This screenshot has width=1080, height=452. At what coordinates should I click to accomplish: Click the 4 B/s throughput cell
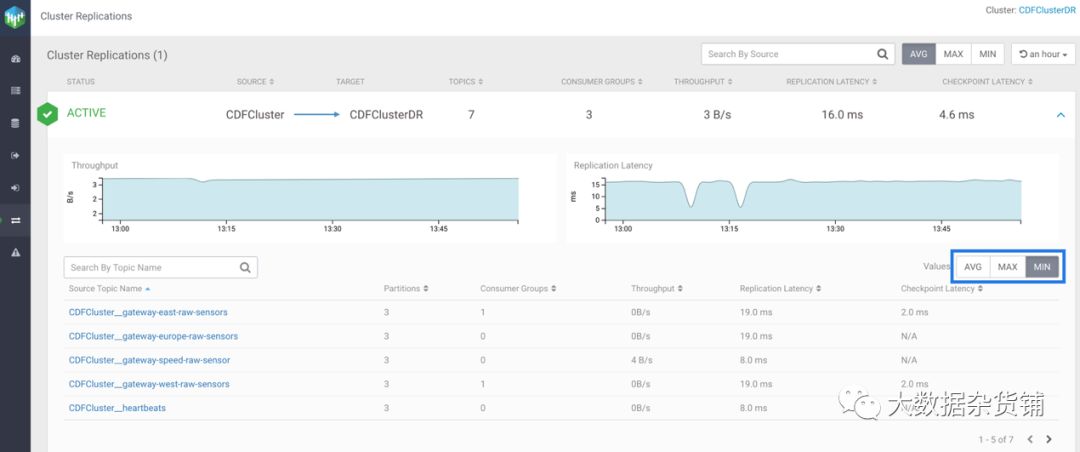(x=641, y=360)
